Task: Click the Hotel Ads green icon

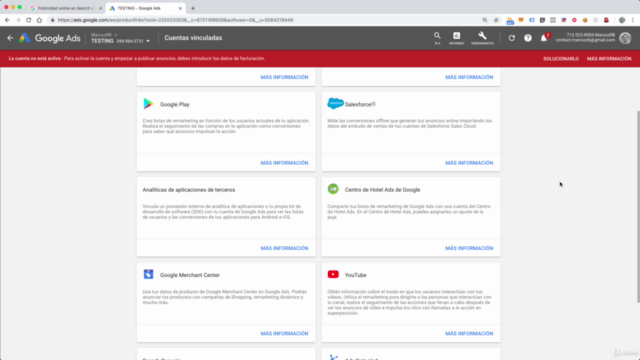Action: (333, 189)
